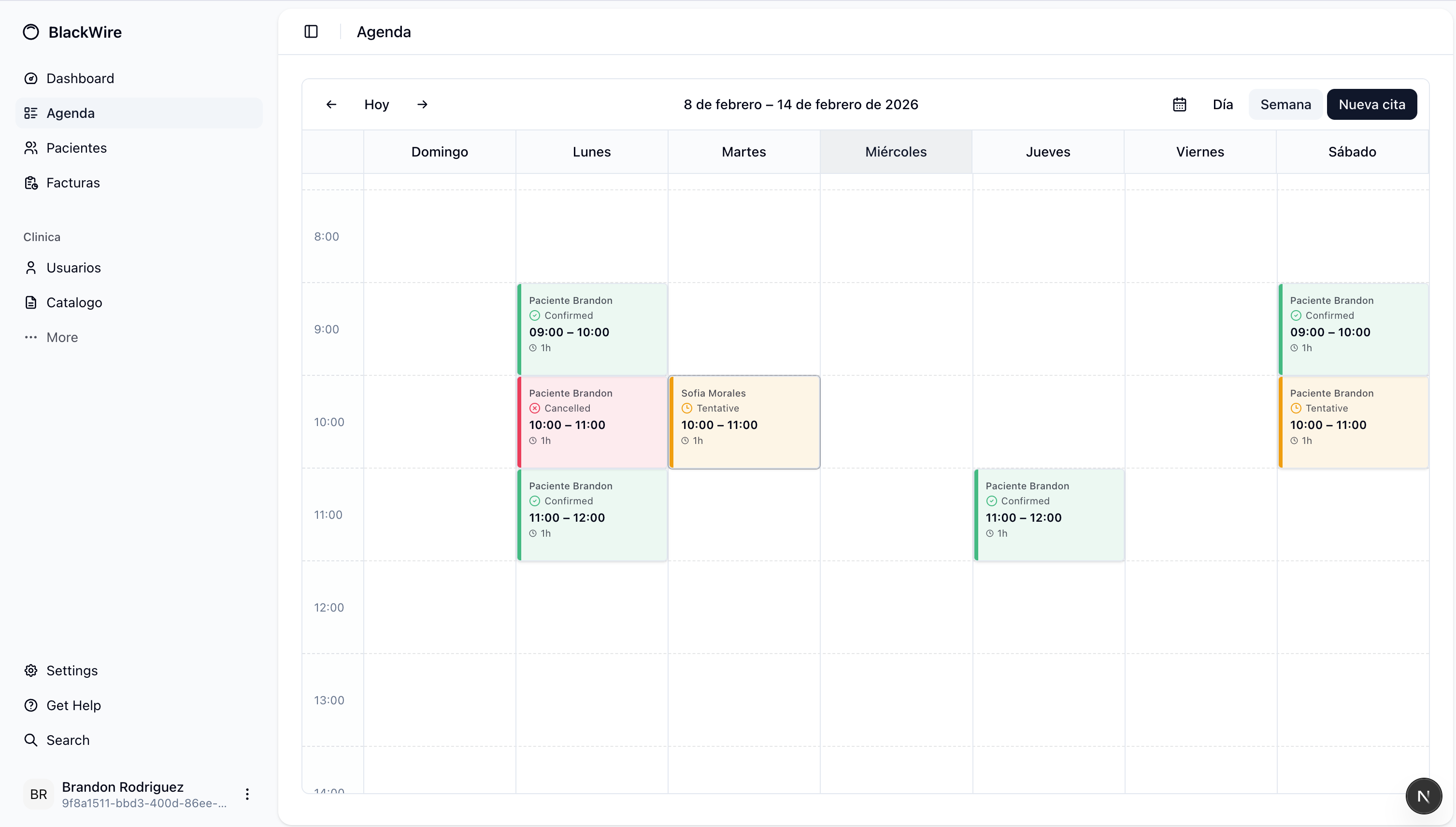Toggle the sidebar panel visibility
This screenshot has width=1456, height=827.
pyautogui.click(x=310, y=32)
